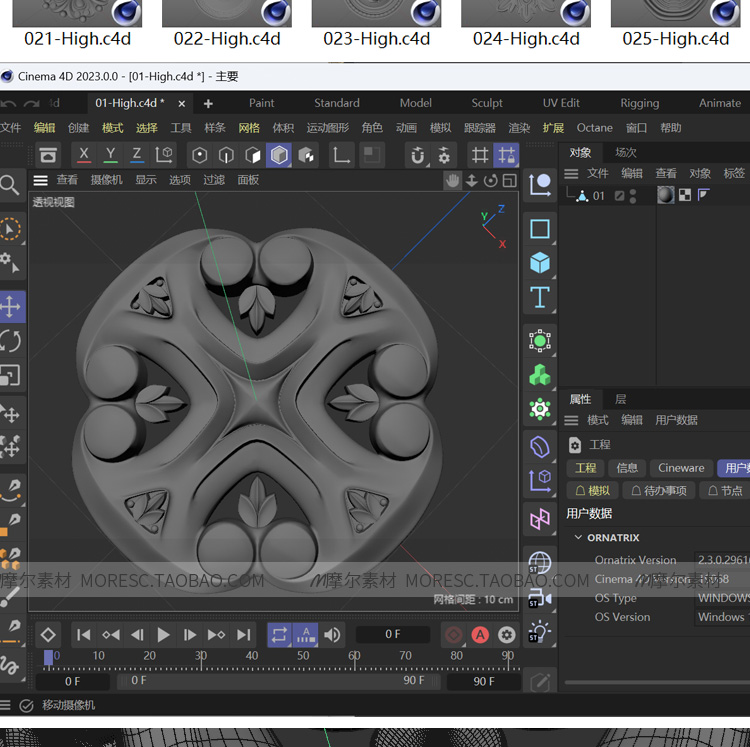The height and width of the screenshot is (747, 750).
Task: Toggle the Z axis lock
Action: click(x=137, y=155)
